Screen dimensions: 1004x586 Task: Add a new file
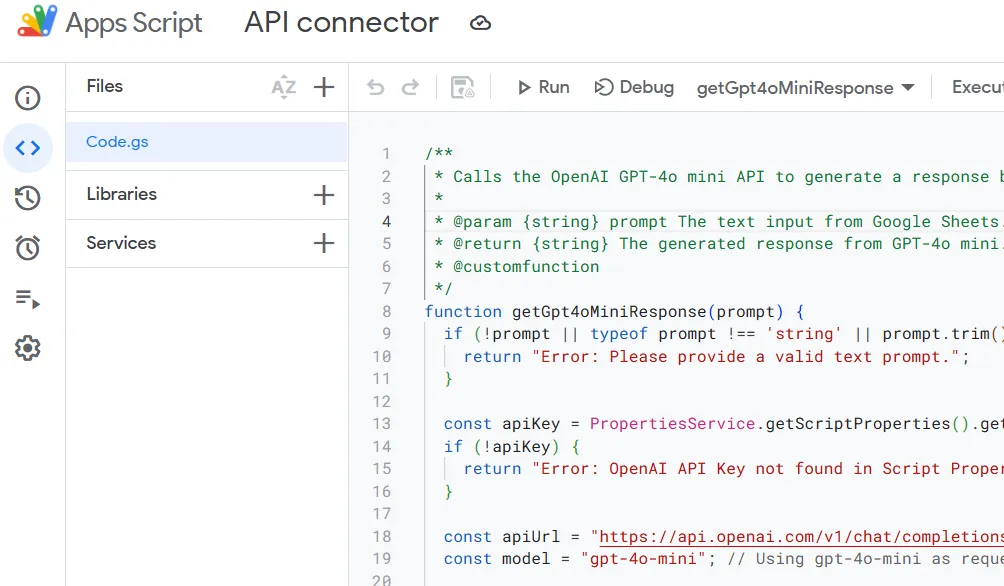(x=323, y=87)
